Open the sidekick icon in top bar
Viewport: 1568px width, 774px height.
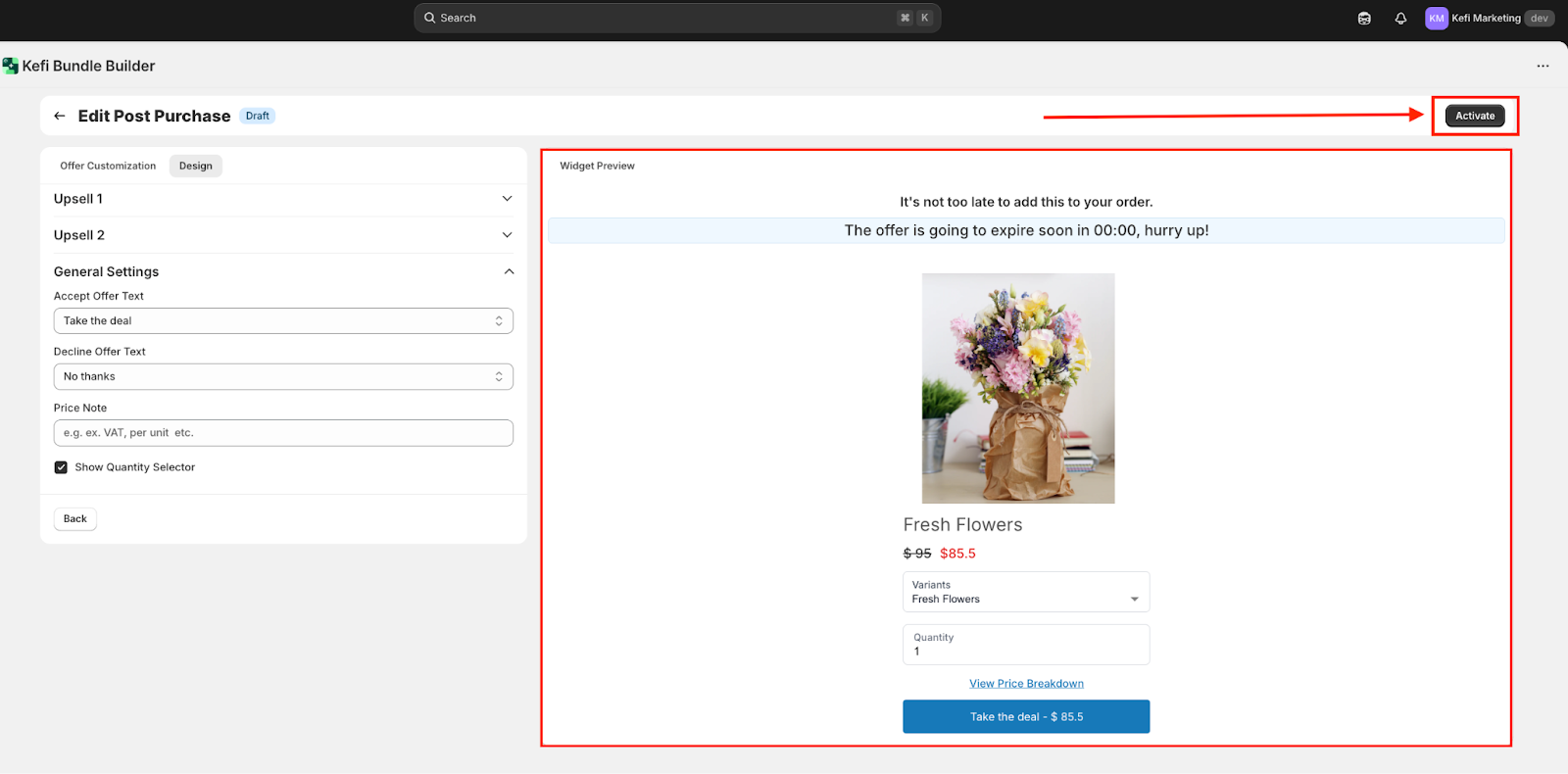click(x=1364, y=19)
